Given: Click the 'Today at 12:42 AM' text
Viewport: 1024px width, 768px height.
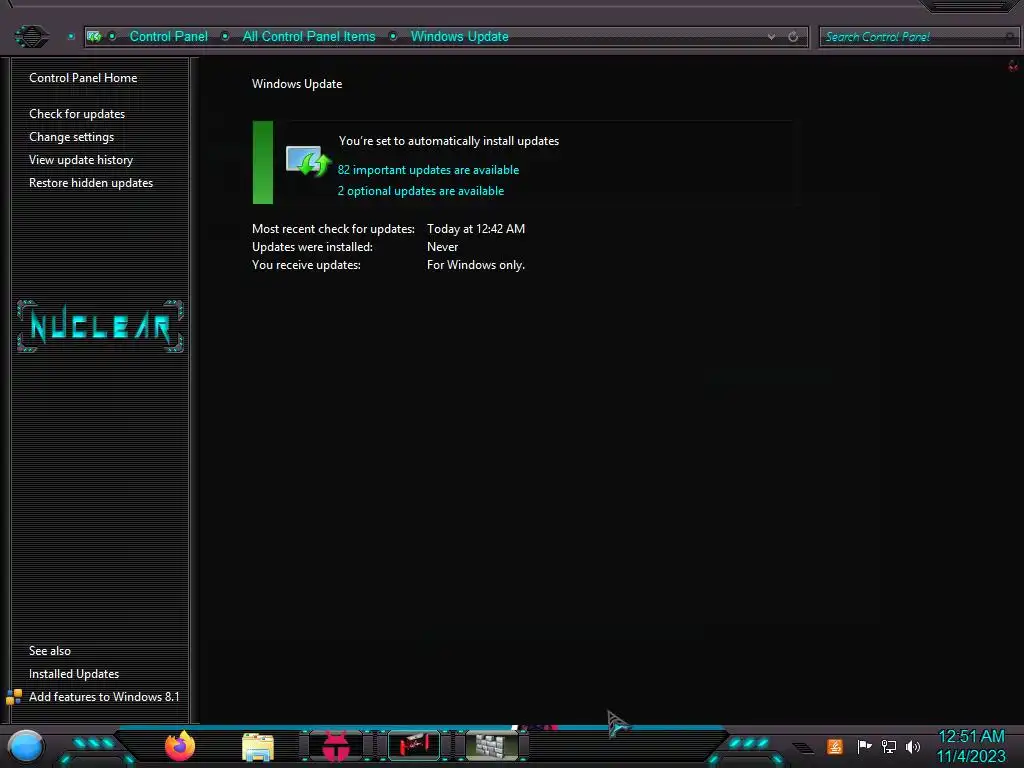Looking at the screenshot, I should pos(476,229).
